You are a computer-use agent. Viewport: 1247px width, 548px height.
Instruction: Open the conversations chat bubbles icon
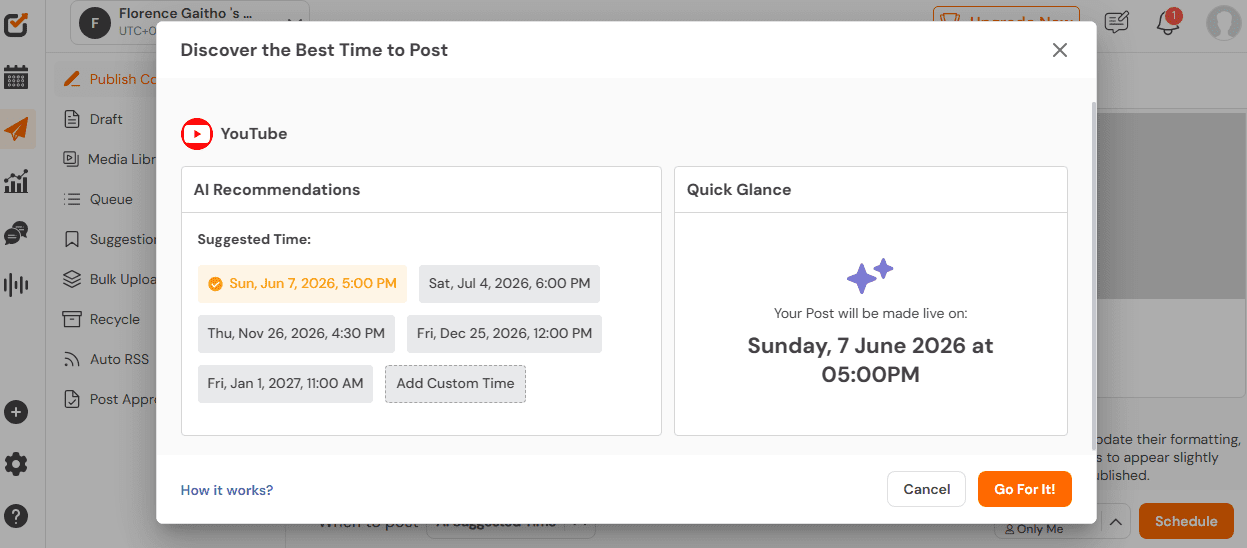click(16, 233)
